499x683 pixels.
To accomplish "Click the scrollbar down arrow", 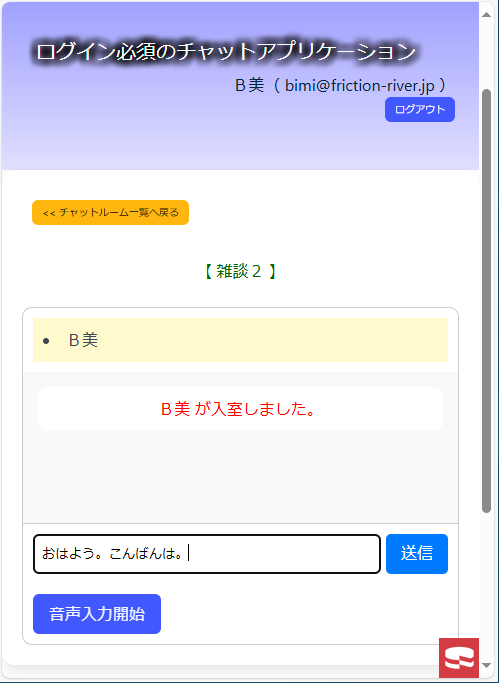I will [486, 666].
